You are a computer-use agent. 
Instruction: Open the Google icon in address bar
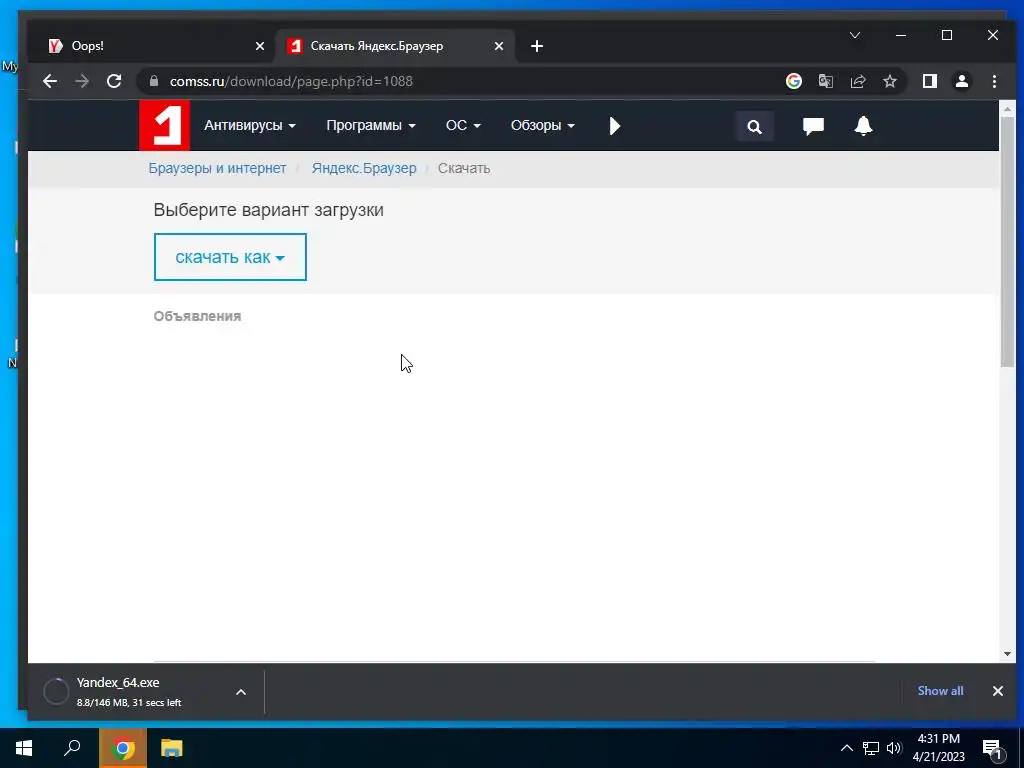[793, 81]
